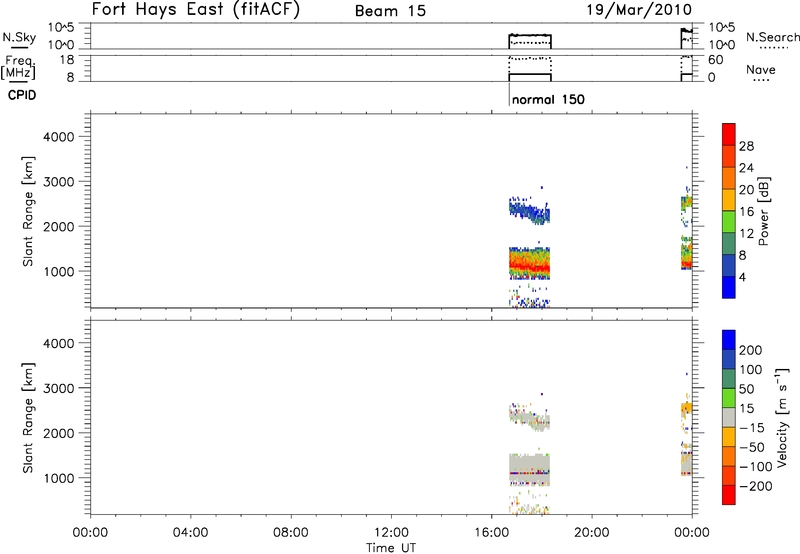The width and height of the screenshot is (800, 554).
Task: Click the orange velocity patch near 2500 km at right edge
Action: (687, 408)
